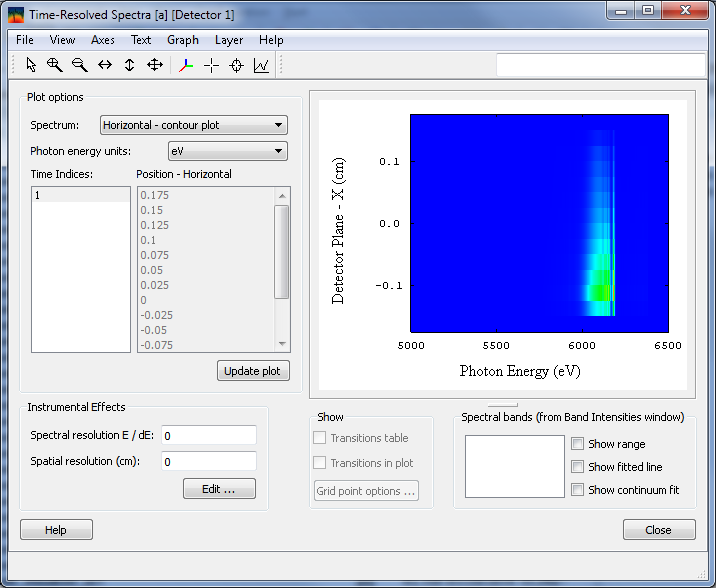Activate the zoom in magnifier tool
The height and width of the screenshot is (588, 716).
pos(55,65)
